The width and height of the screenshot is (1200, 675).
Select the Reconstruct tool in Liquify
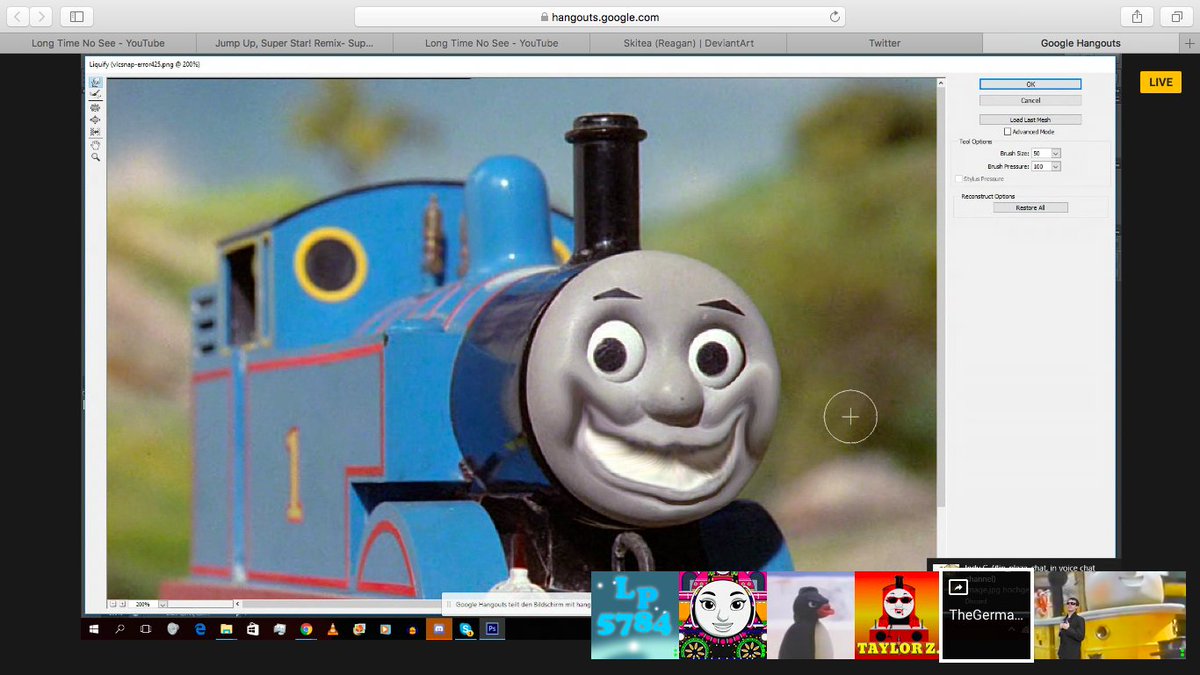point(95,95)
